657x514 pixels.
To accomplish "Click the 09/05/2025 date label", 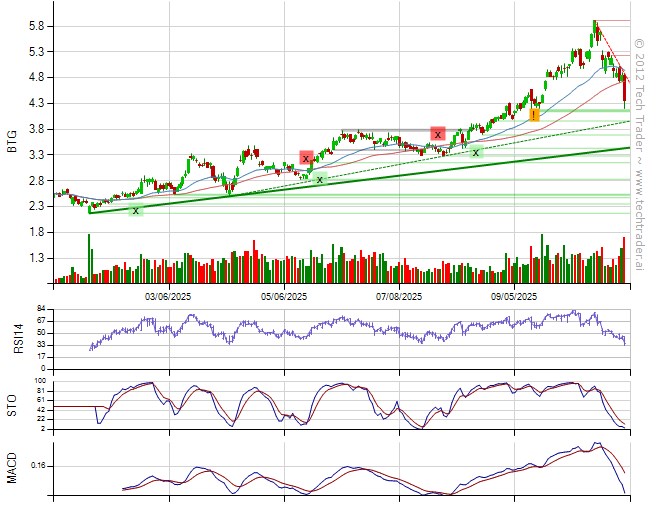I will click(515, 297).
